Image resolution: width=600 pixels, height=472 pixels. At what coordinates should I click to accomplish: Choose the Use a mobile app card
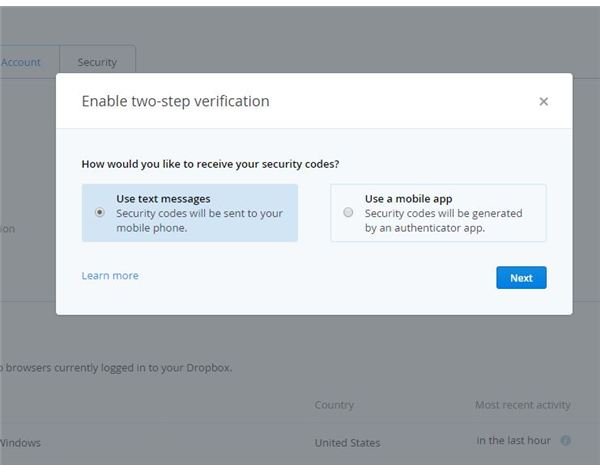coord(438,213)
